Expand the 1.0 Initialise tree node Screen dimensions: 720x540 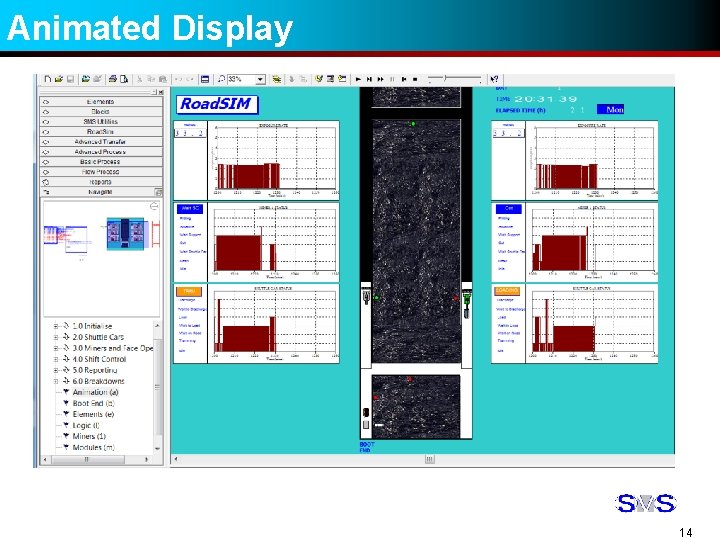(x=56, y=326)
